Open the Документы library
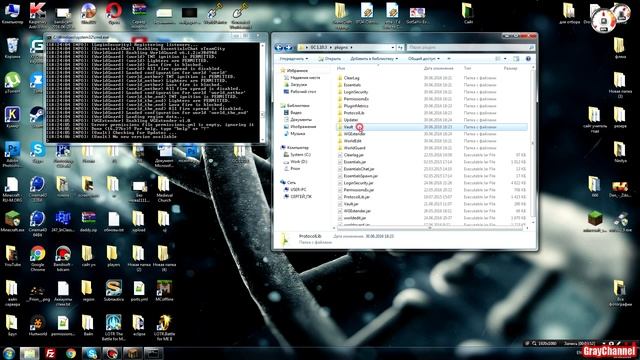 pyautogui.click(x=298, y=120)
